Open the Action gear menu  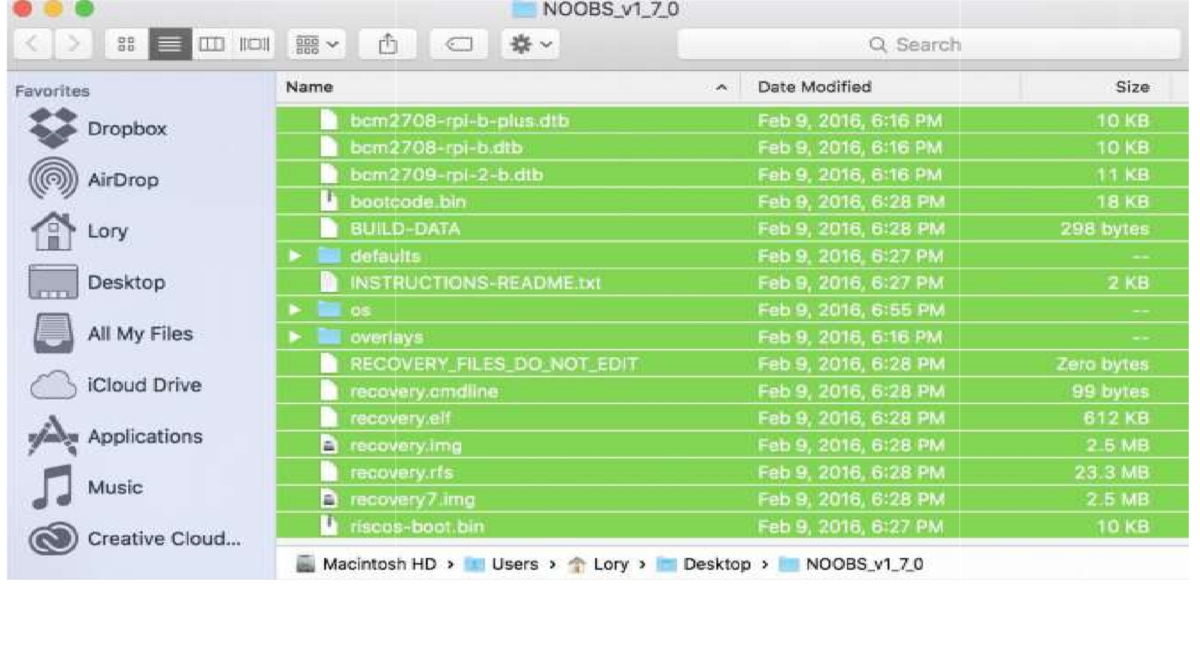[x=530, y=45]
